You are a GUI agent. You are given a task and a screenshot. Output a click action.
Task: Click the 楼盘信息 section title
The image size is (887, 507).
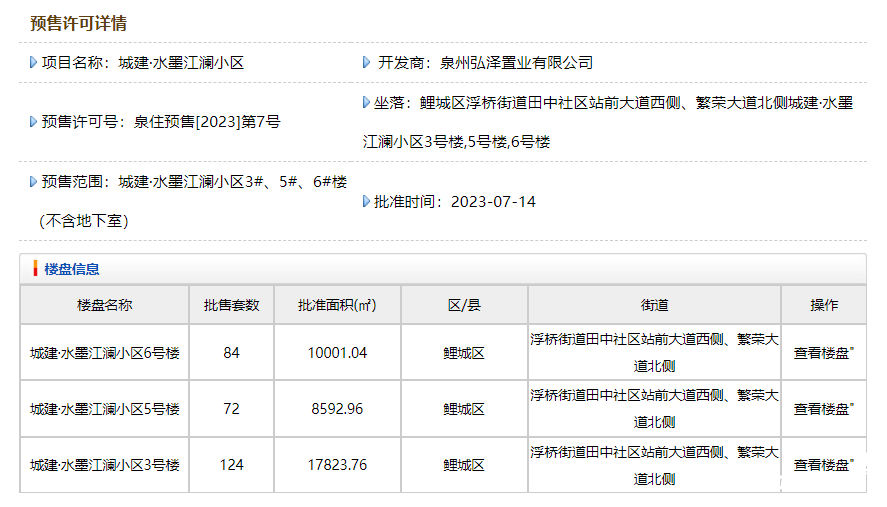[x=72, y=269]
